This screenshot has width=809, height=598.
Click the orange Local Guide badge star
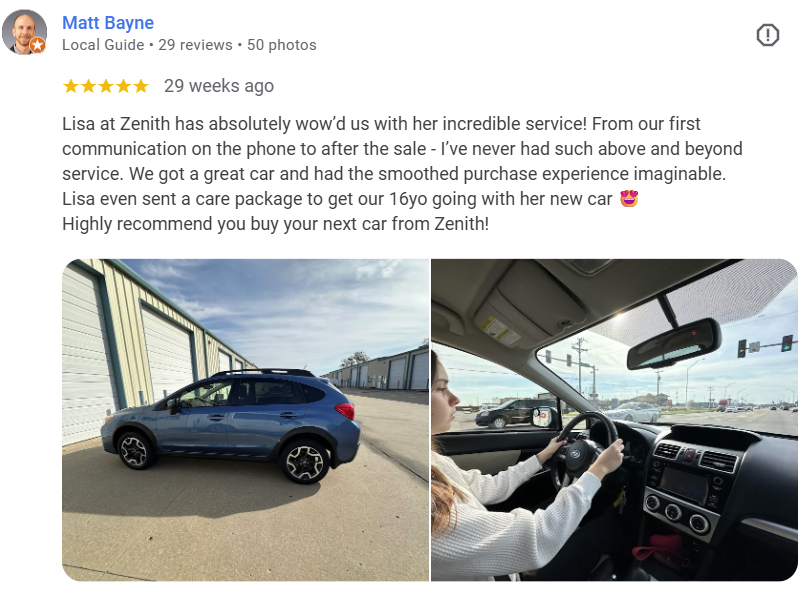(37, 45)
